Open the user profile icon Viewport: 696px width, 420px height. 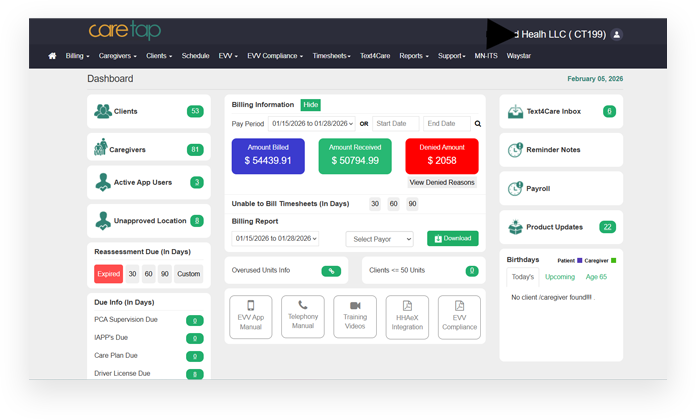point(616,34)
